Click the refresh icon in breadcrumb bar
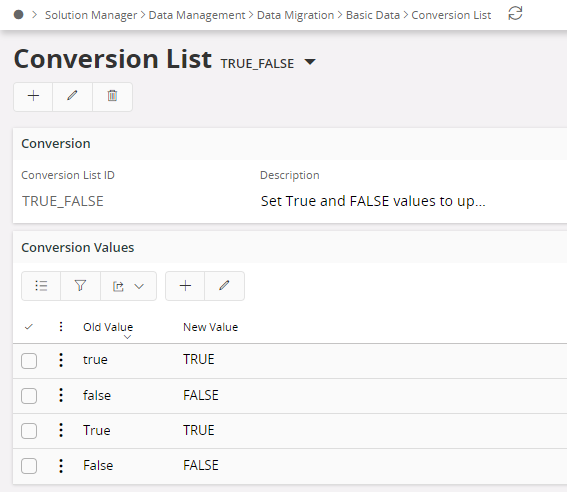 [x=515, y=14]
